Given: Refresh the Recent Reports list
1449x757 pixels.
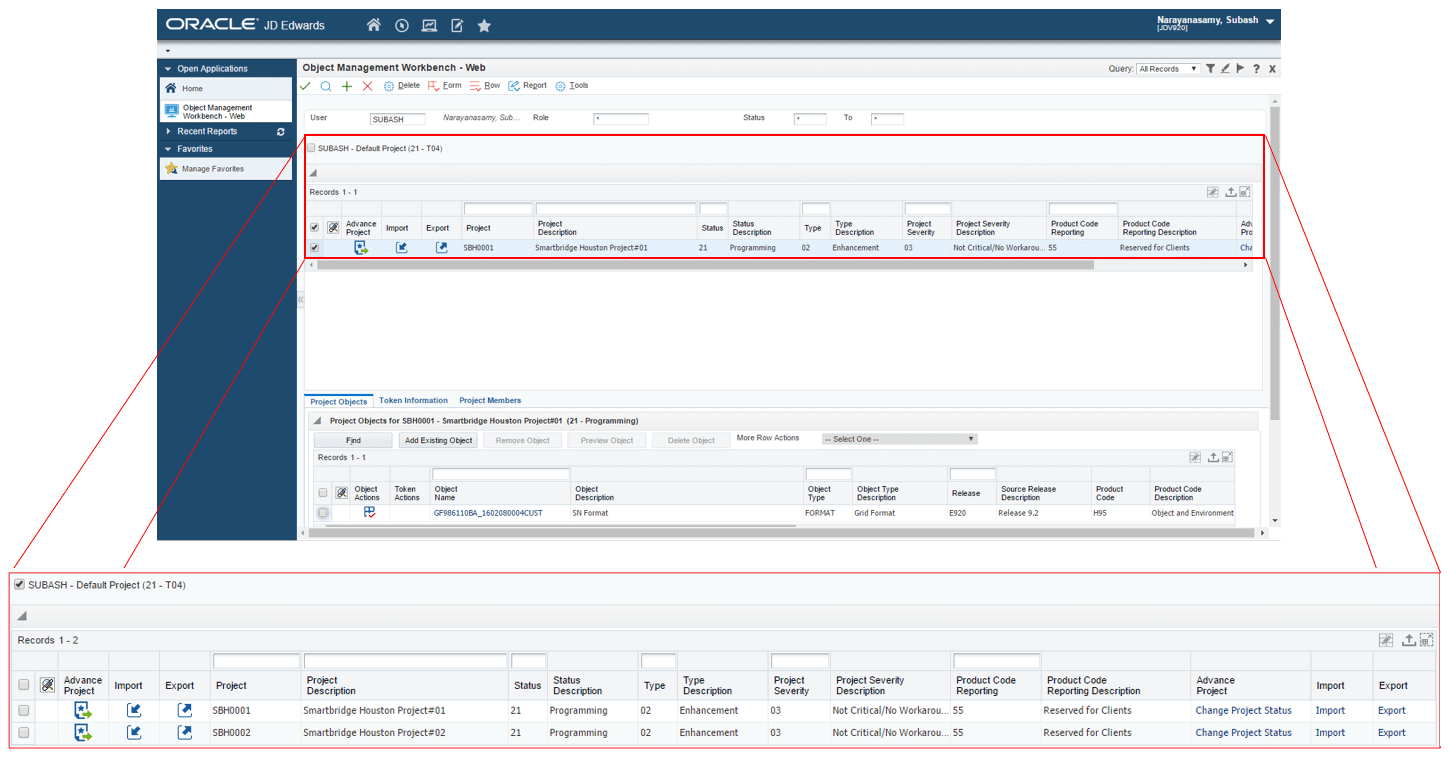Looking at the screenshot, I should [281, 132].
